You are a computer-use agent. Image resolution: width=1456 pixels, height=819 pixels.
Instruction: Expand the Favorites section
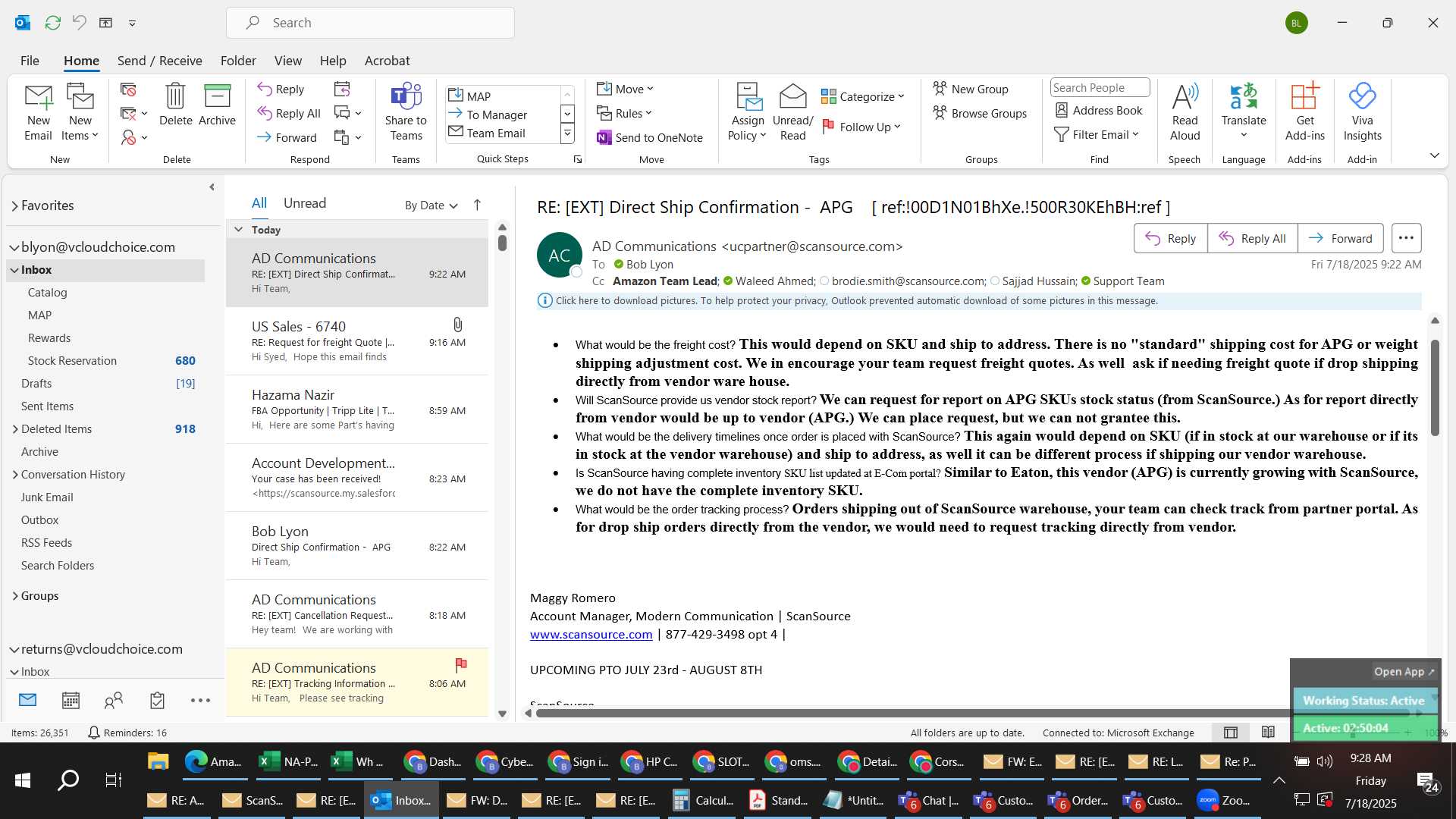point(14,206)
